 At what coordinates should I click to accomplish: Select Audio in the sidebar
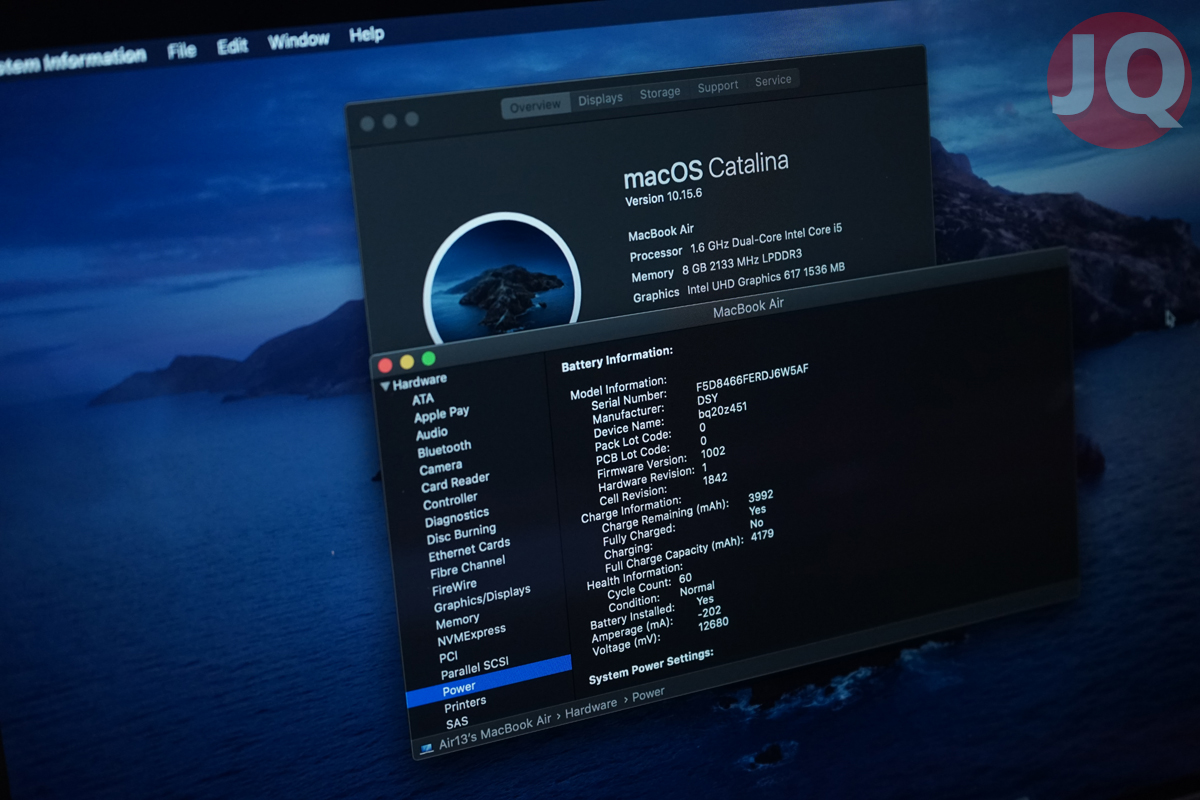(432, 433)
